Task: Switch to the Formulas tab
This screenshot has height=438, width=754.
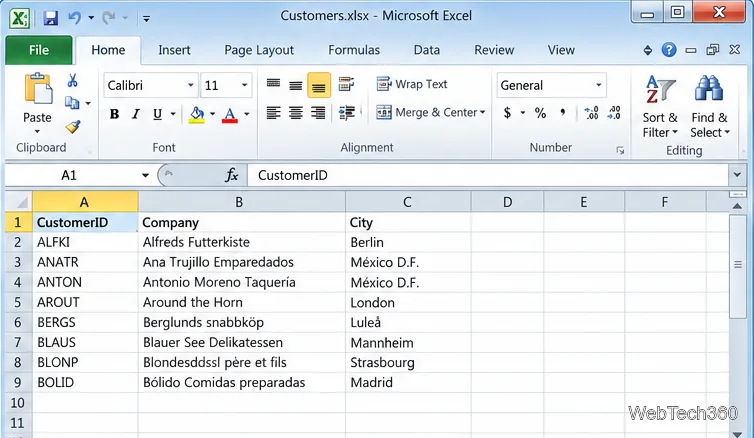Action: click(x=354, y=50)
